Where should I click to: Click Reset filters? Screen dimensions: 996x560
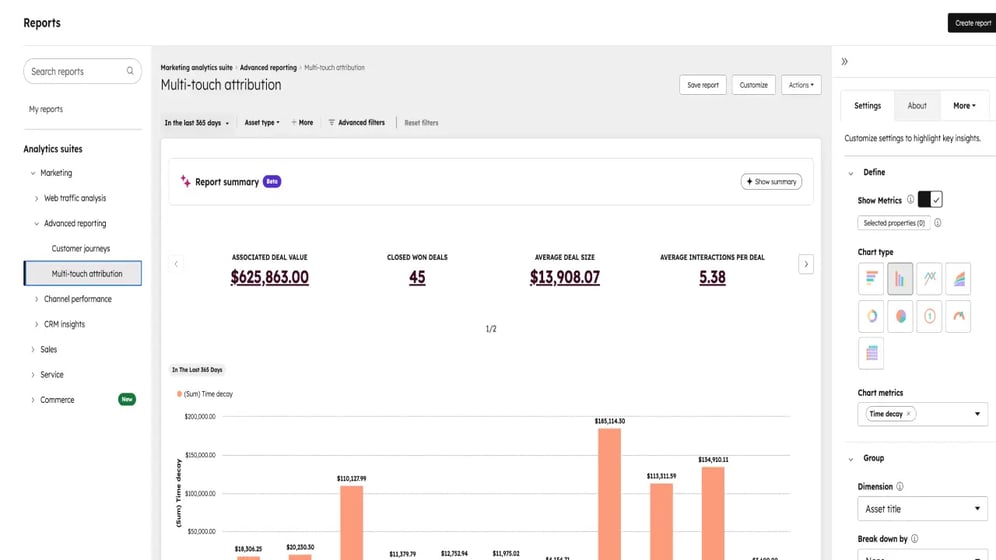[421, 123]
